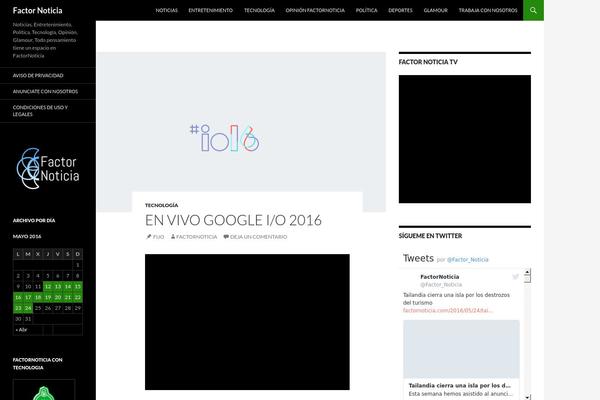Viewport: 600px width, 400px height.
Task: Open TRABAJA CON NOSOTROS menu item
Action: [x=488, y=10]
